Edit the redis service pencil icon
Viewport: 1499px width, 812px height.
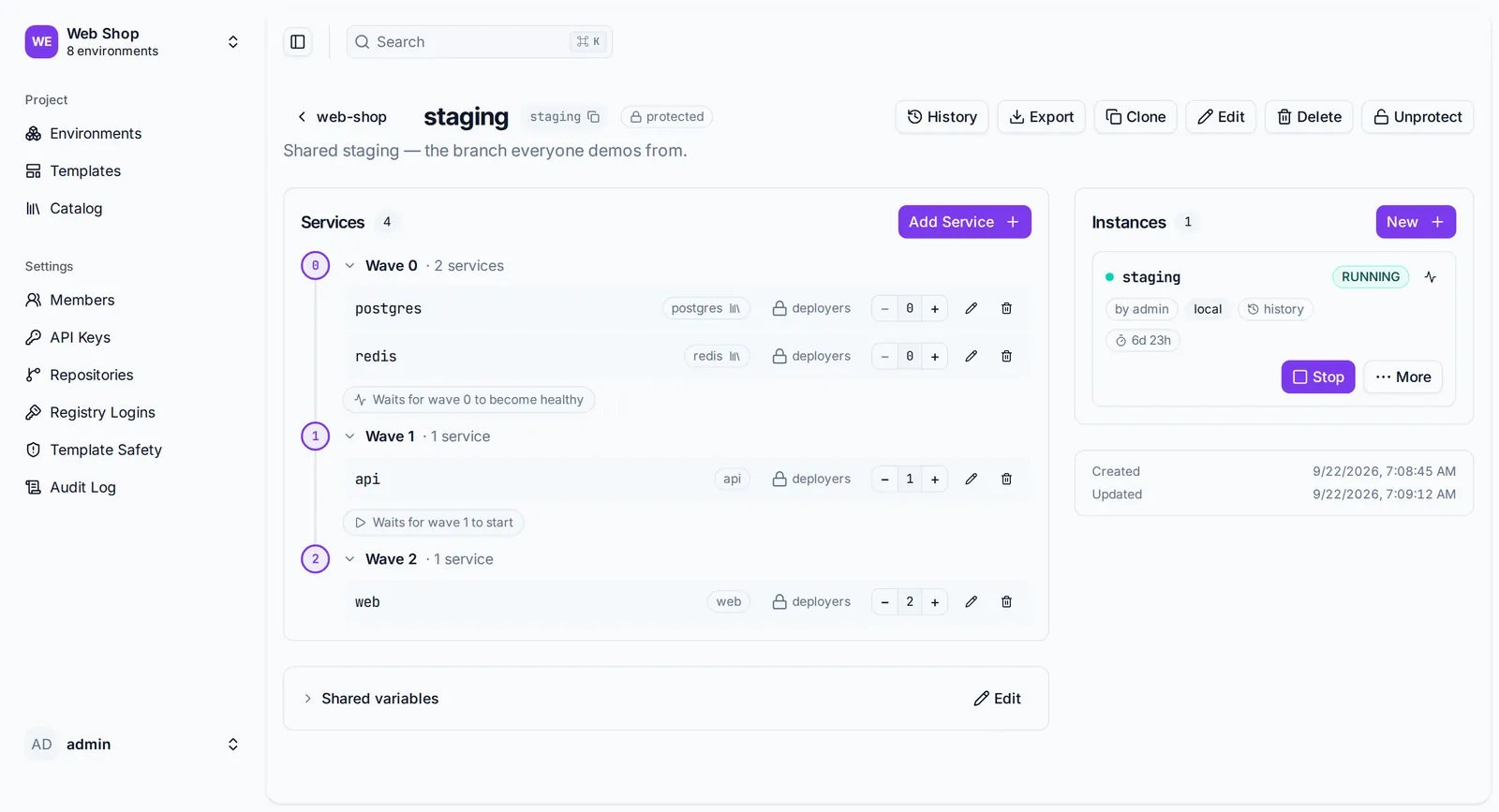pyautogui.click(x=972, y=356)
